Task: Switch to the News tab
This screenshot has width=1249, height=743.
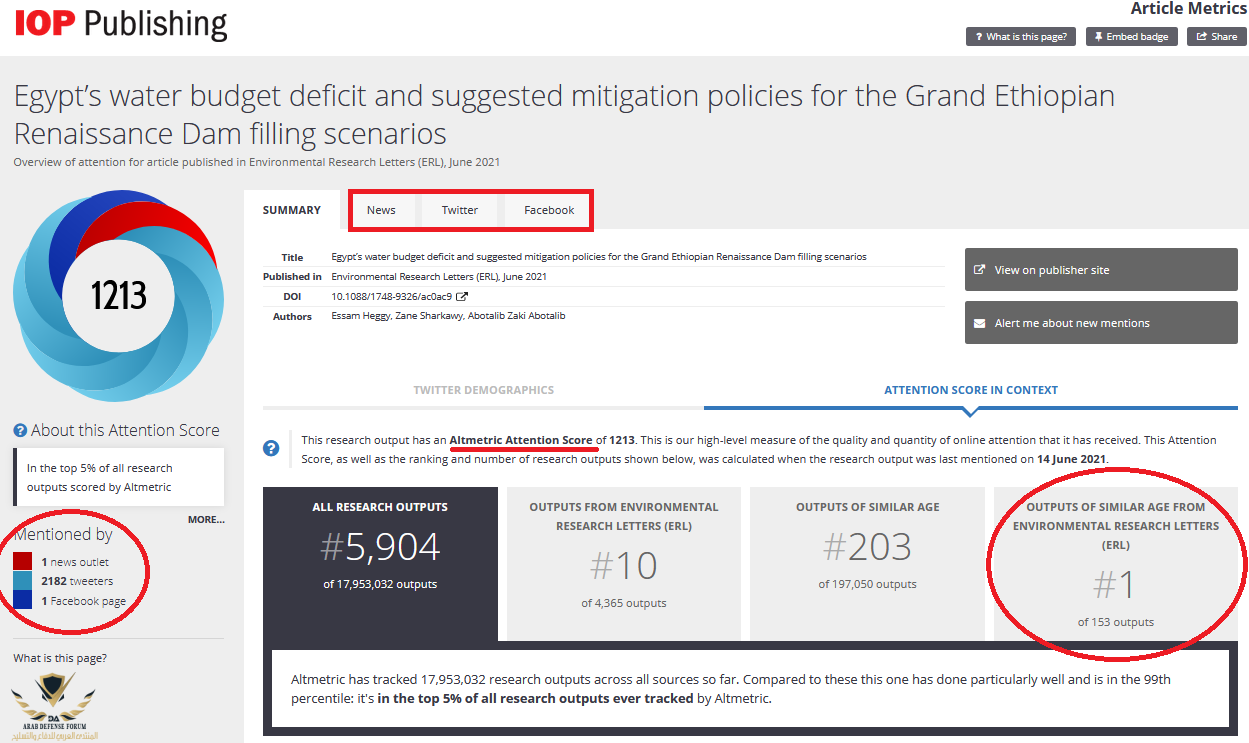Action: point(381,210)
